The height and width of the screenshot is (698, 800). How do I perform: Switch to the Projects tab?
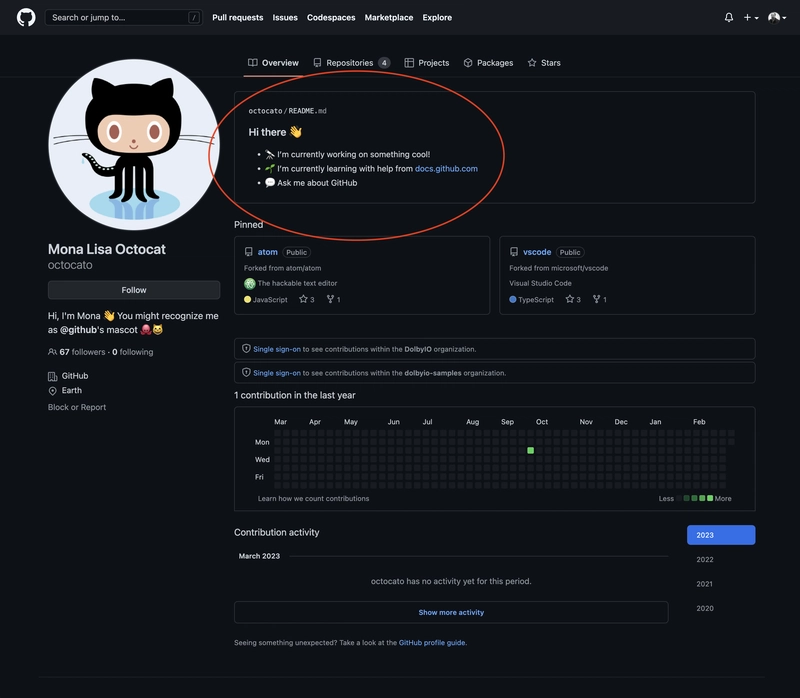pyautogui.click(x=427, y=63)
